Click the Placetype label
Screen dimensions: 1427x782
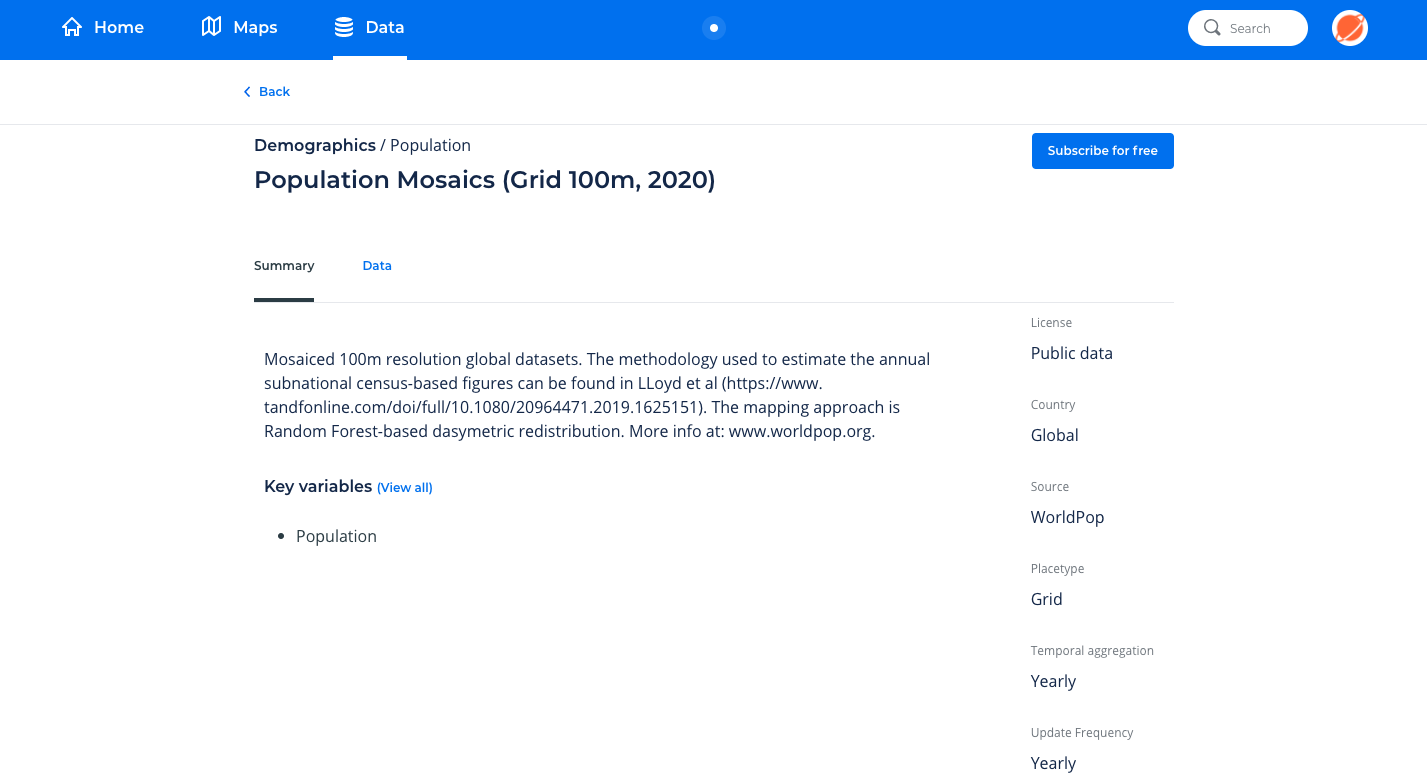click(x=1058, y=569)
